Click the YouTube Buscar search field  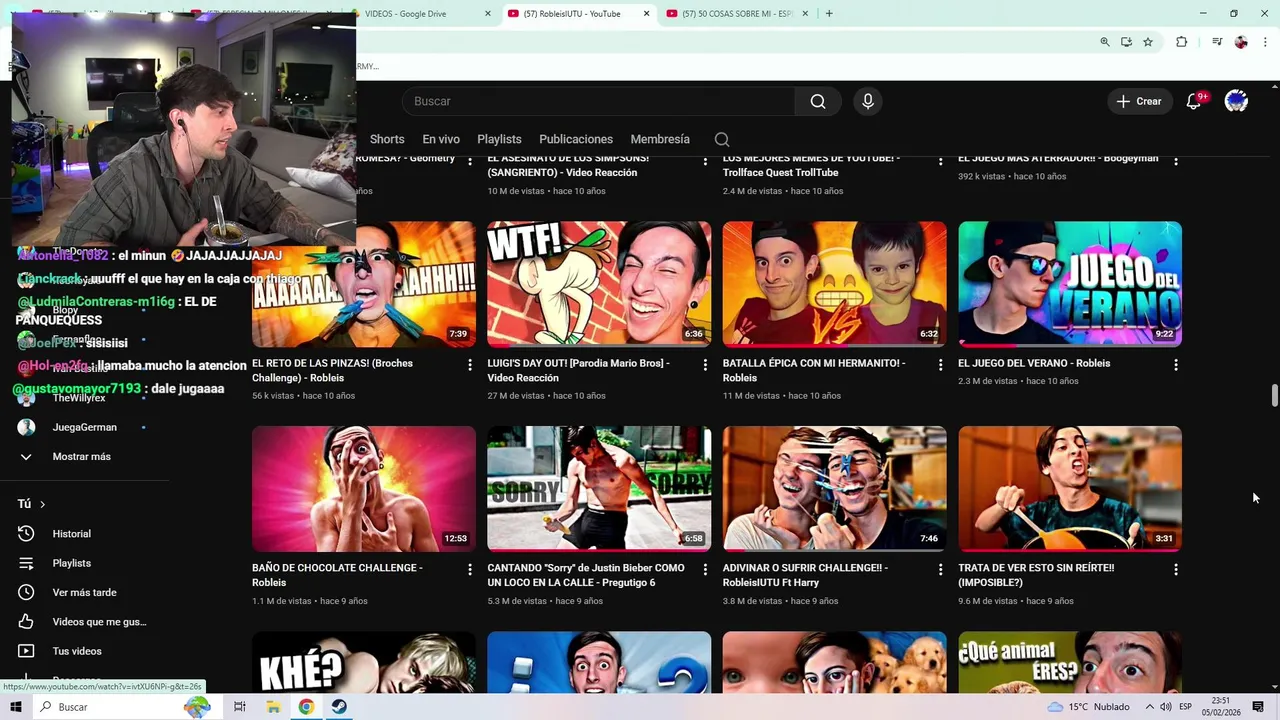coord(598,101)
